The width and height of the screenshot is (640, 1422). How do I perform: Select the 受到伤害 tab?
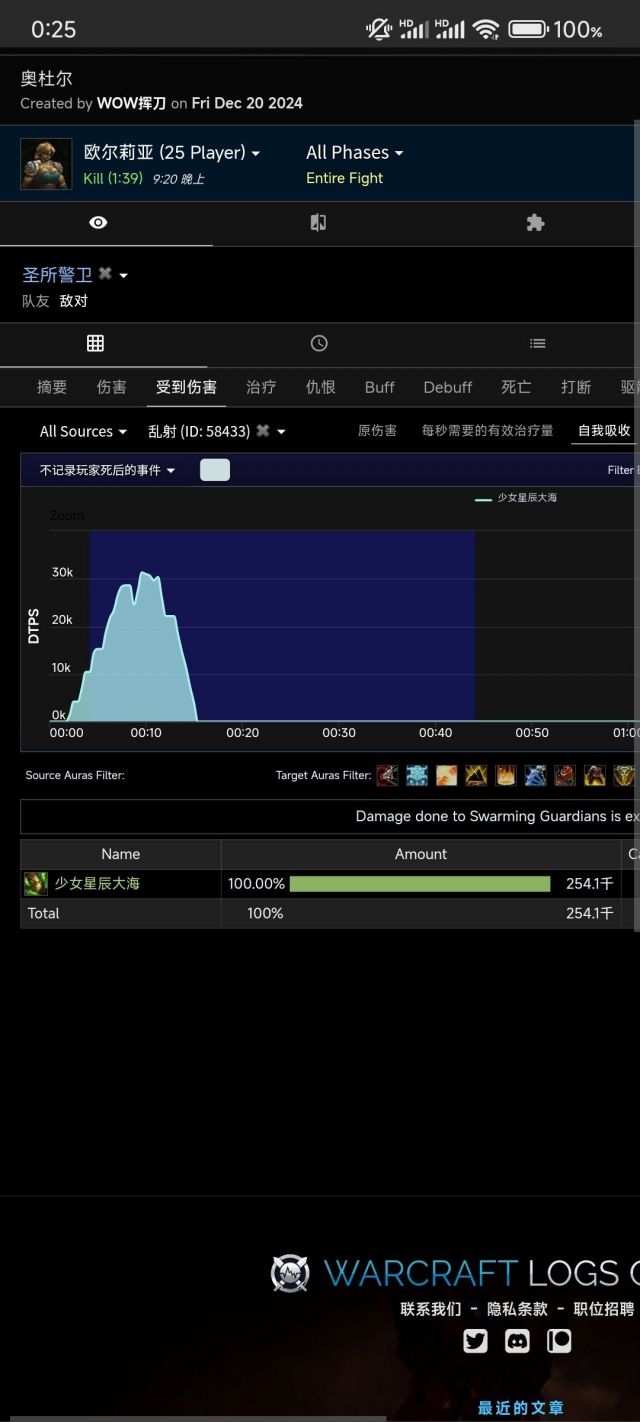point(186,387)
